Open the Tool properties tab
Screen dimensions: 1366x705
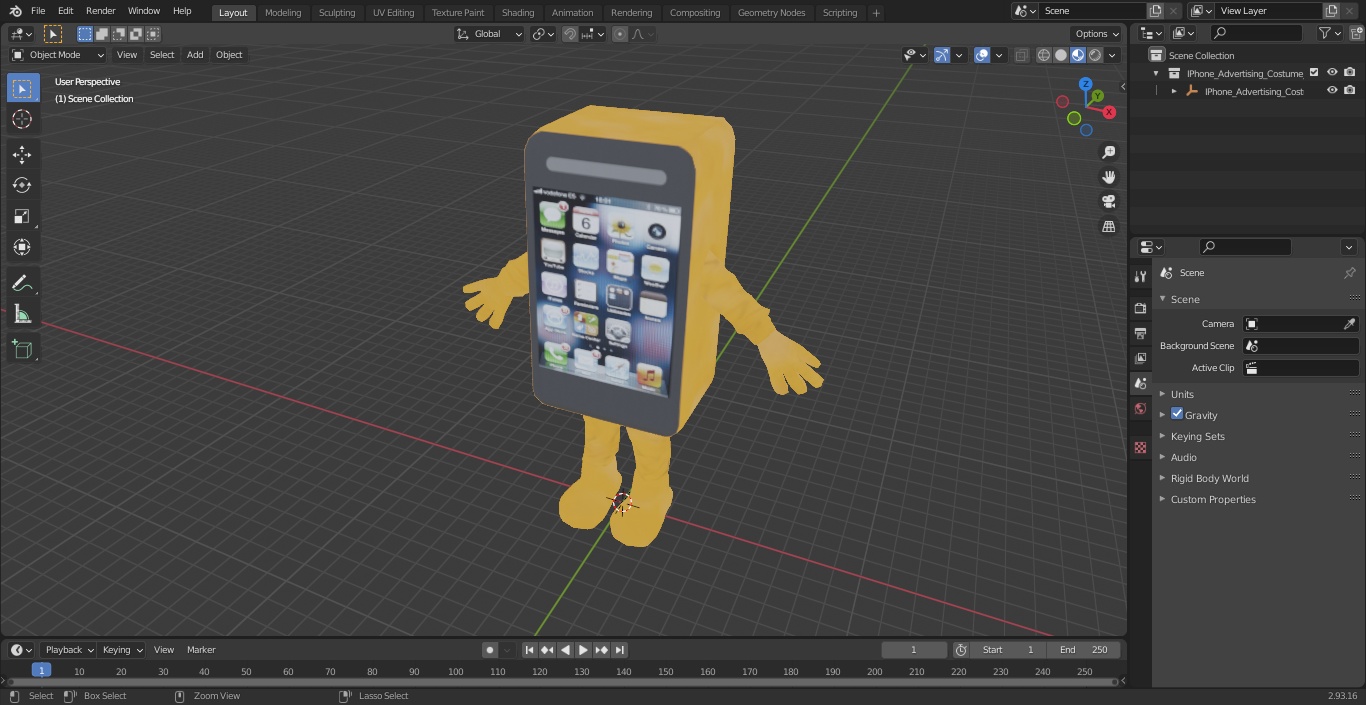click(x=1140, y=277)
